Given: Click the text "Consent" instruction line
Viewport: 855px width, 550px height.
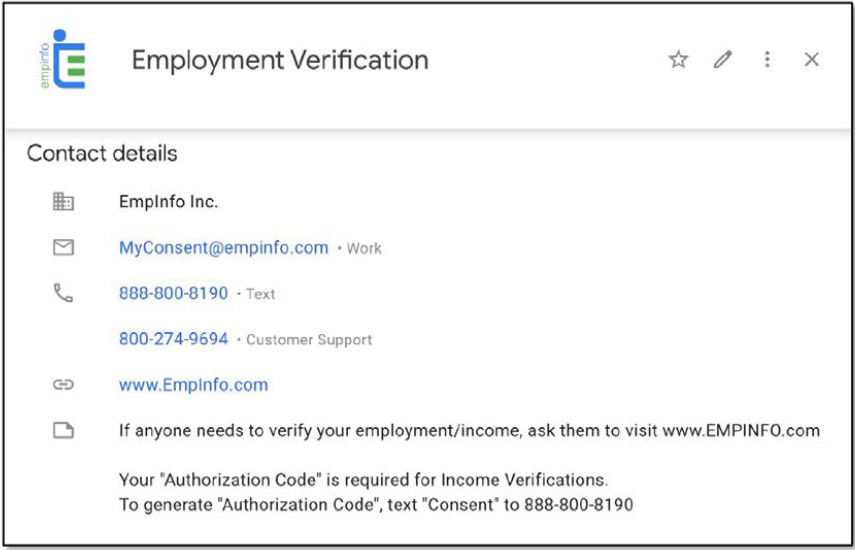Looking at the screenshot, I should (375, 504).
